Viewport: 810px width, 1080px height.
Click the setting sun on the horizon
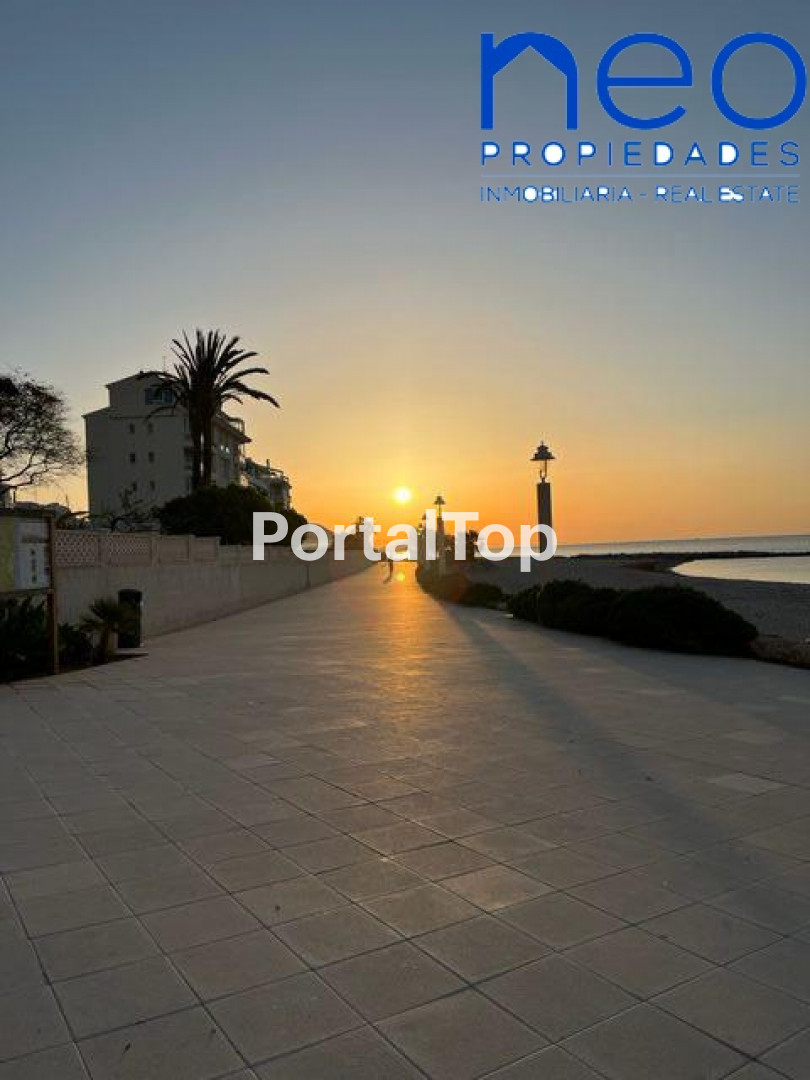click(402, 495)
